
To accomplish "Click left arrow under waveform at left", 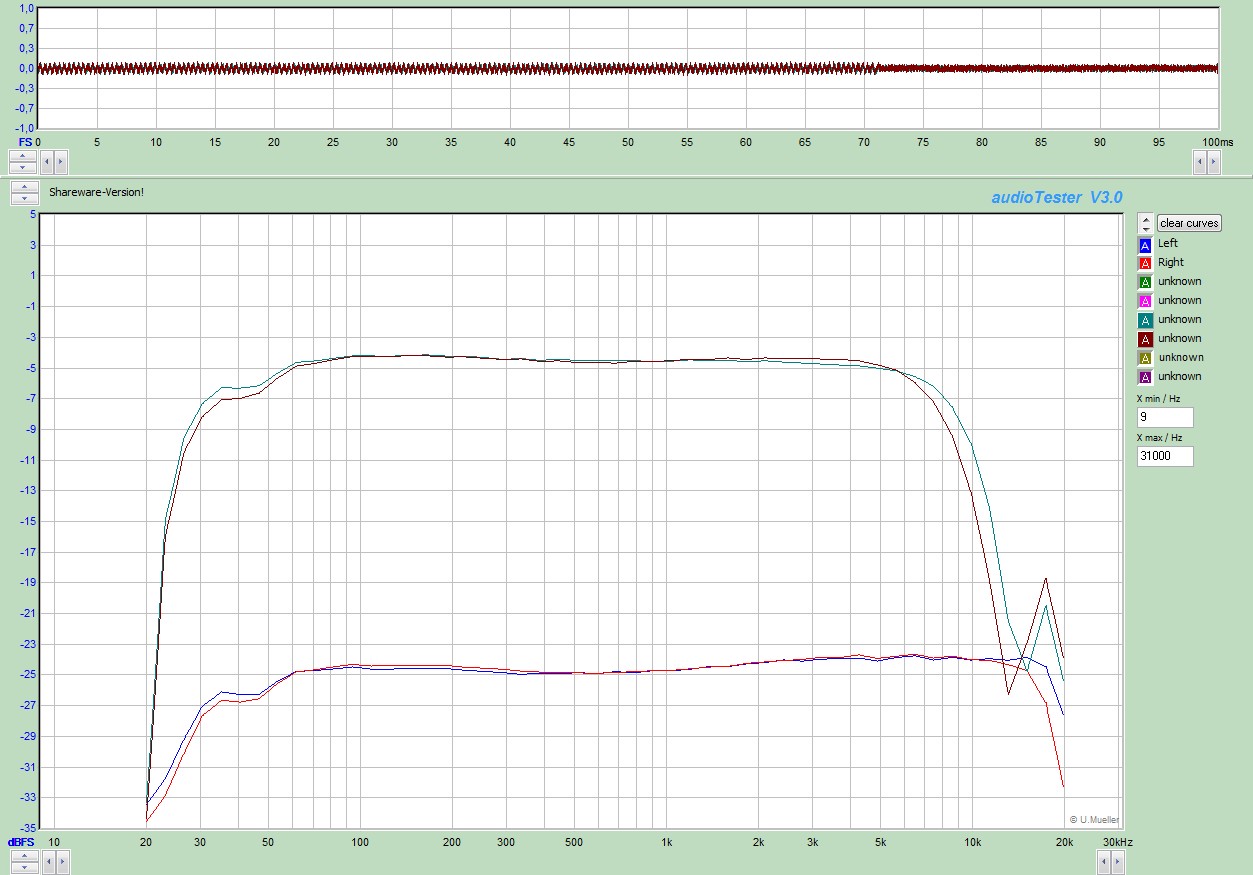I will tap(46, 161).
